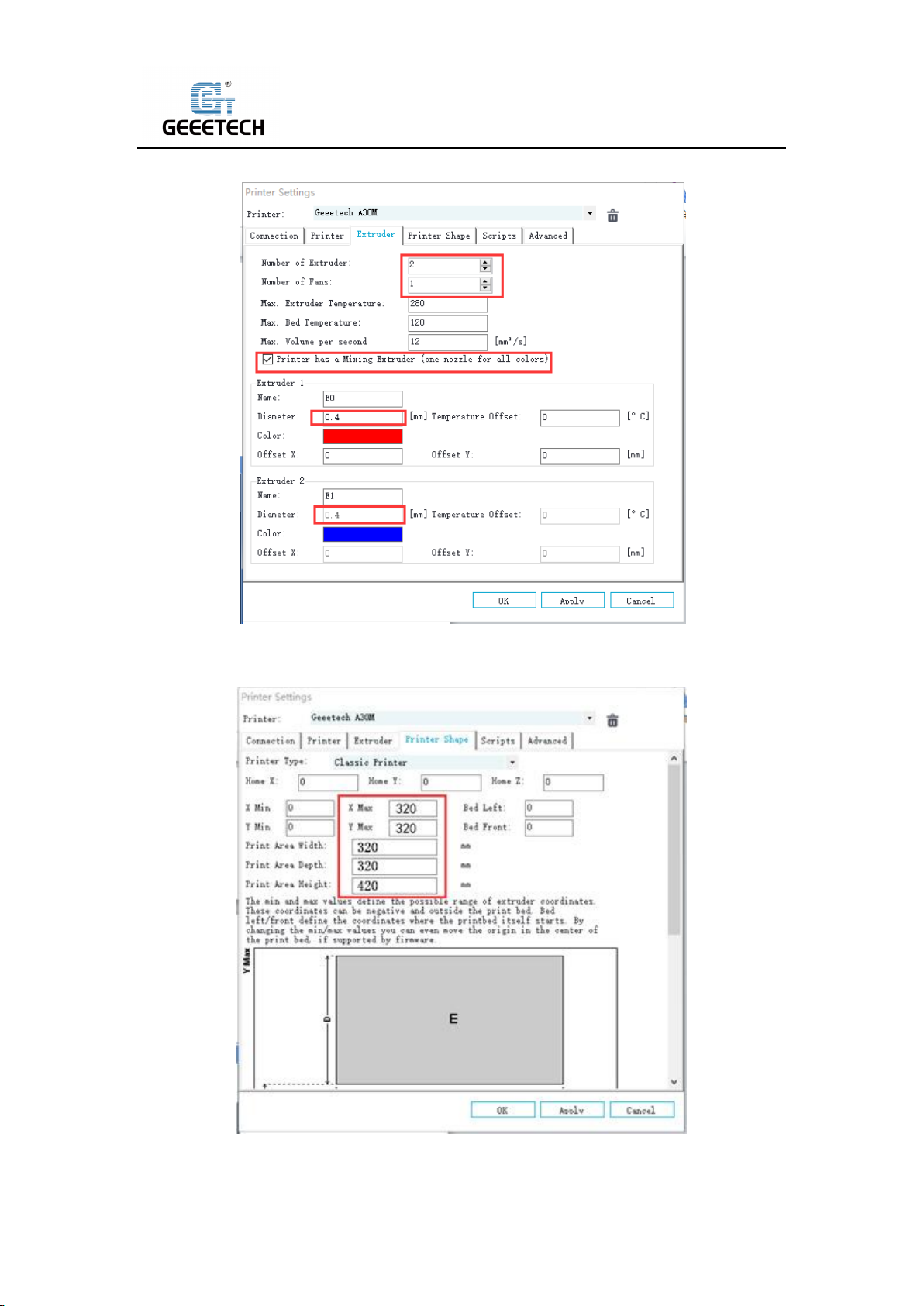Image resolution: width=924 pixels, height=1306 pixels.
Task: Switch to Printer Shape tab in the Extruder settings dialog
Action: point(439,236)
